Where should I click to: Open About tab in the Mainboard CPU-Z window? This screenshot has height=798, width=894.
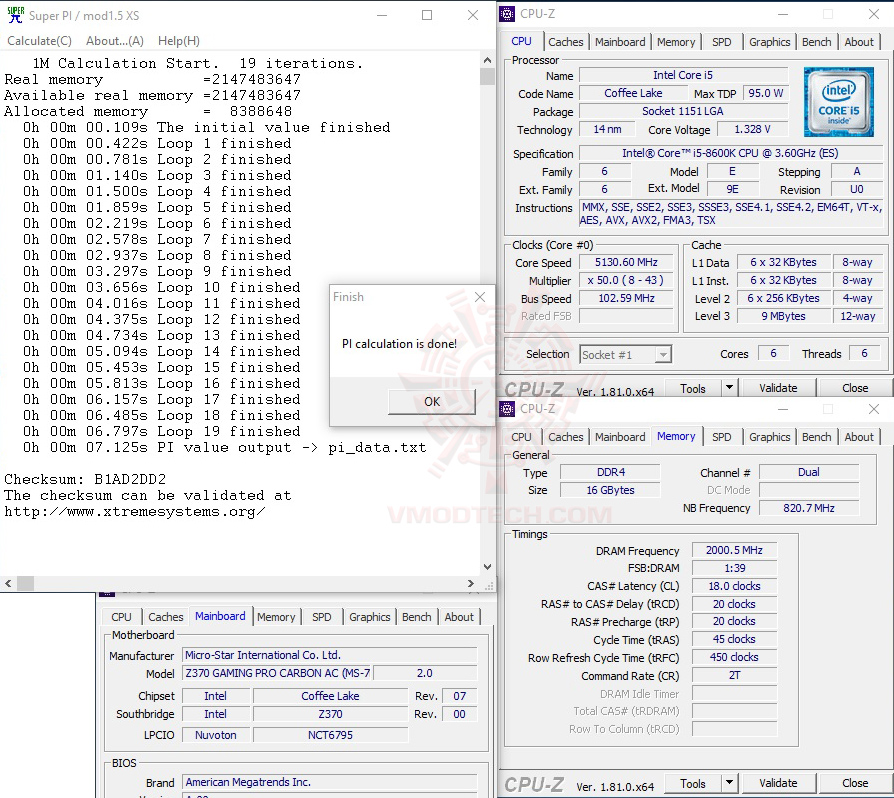(459, 617)
